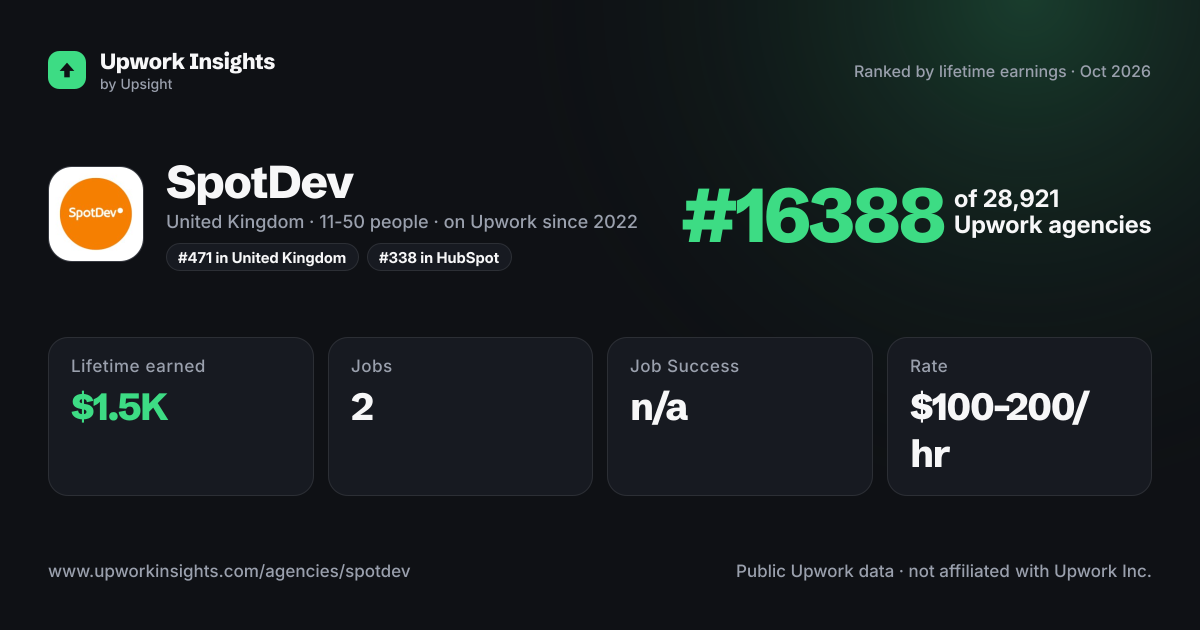Click the "Public Upwork data" disclaimer text

point(944,572)
